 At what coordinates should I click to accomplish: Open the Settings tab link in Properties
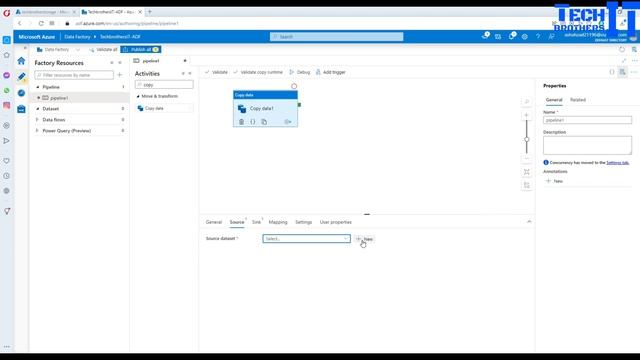point(617,162)
